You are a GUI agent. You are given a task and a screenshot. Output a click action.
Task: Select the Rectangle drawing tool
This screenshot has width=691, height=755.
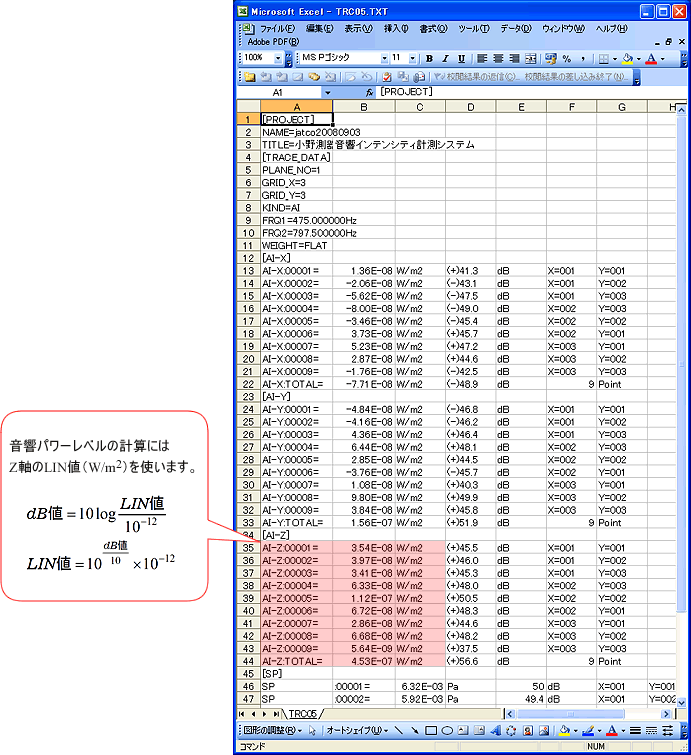(x=432, y=731)
